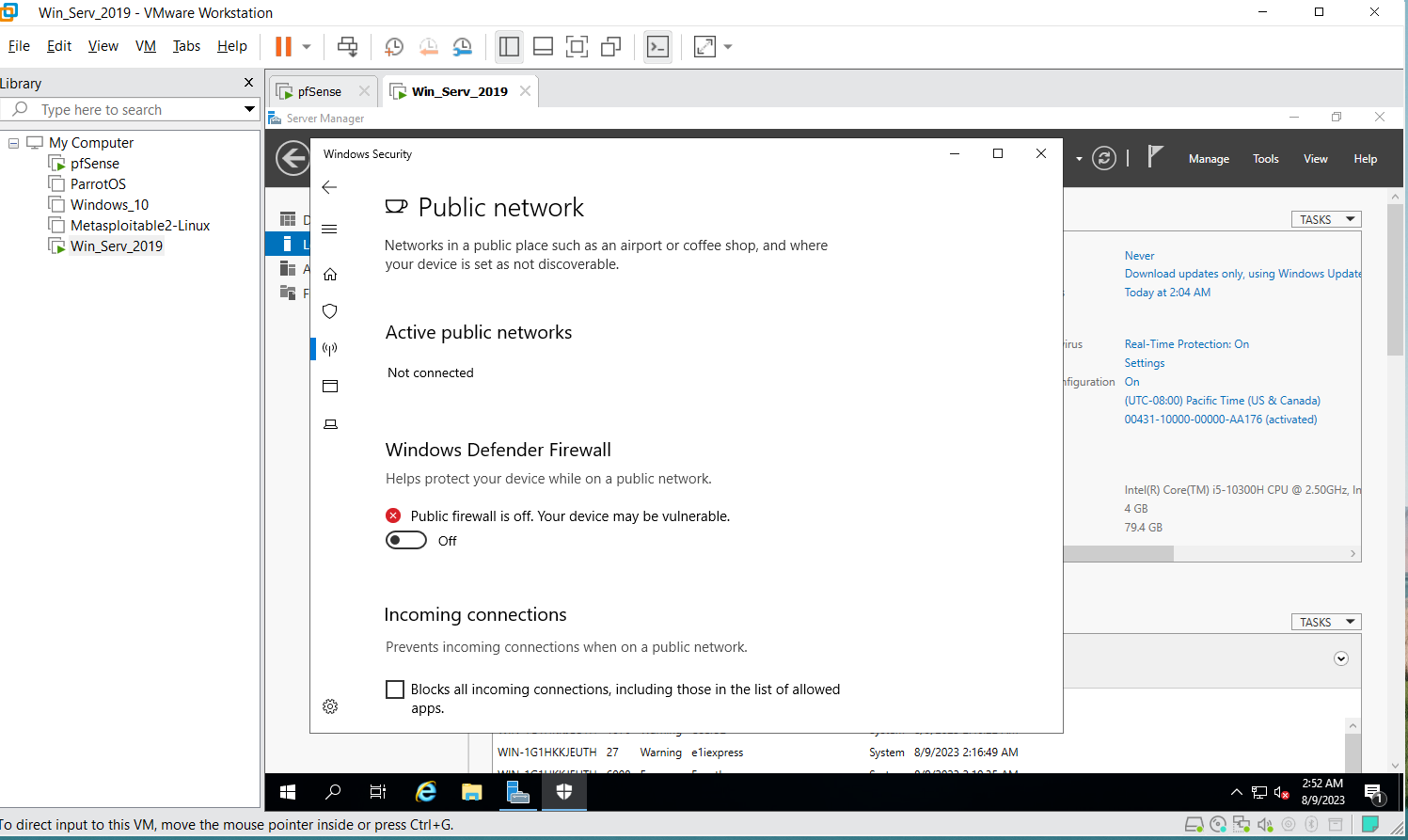The image size is (1408, 840).
Task: Toggle the library sidebar view icon
Action: [x=510, y=46]
